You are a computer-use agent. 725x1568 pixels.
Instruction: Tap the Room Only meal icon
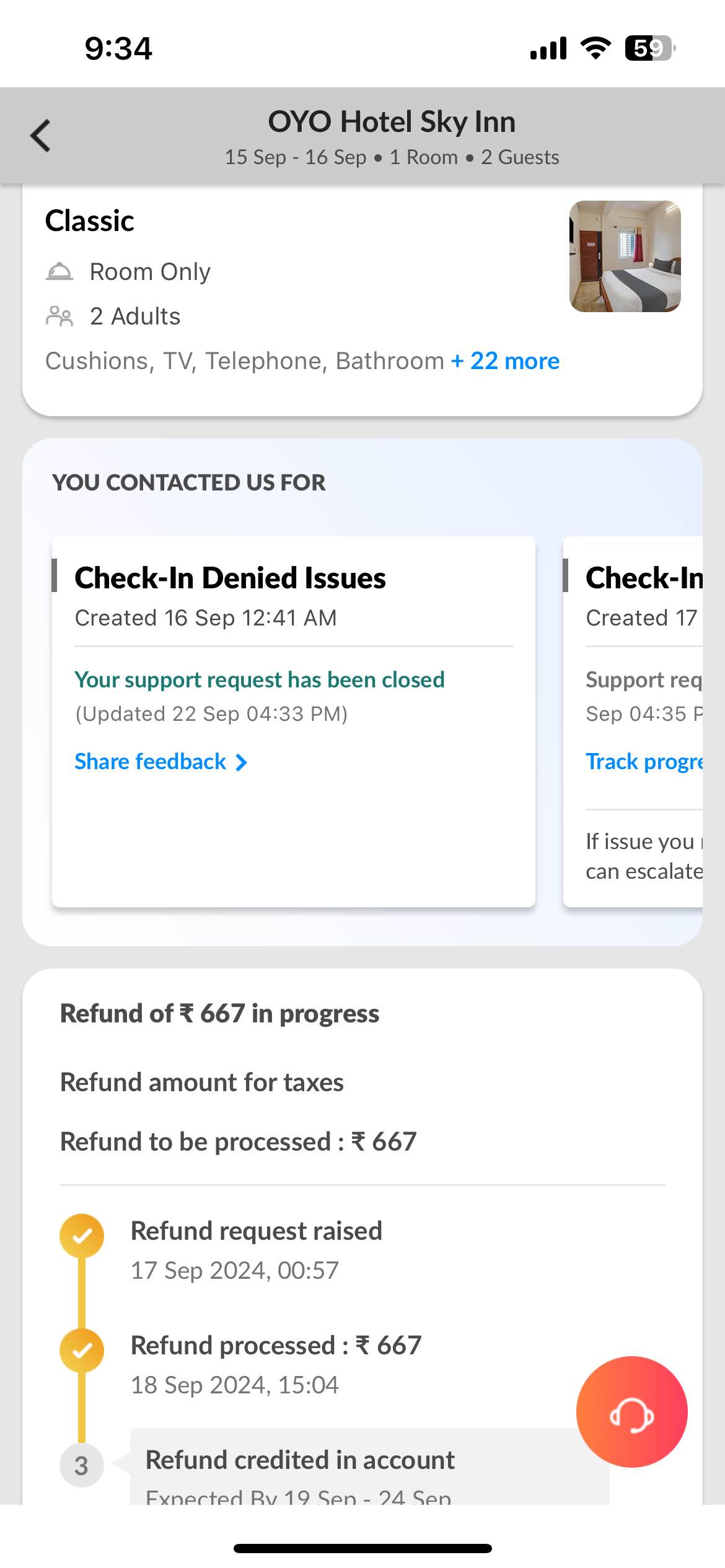(59, 272)
